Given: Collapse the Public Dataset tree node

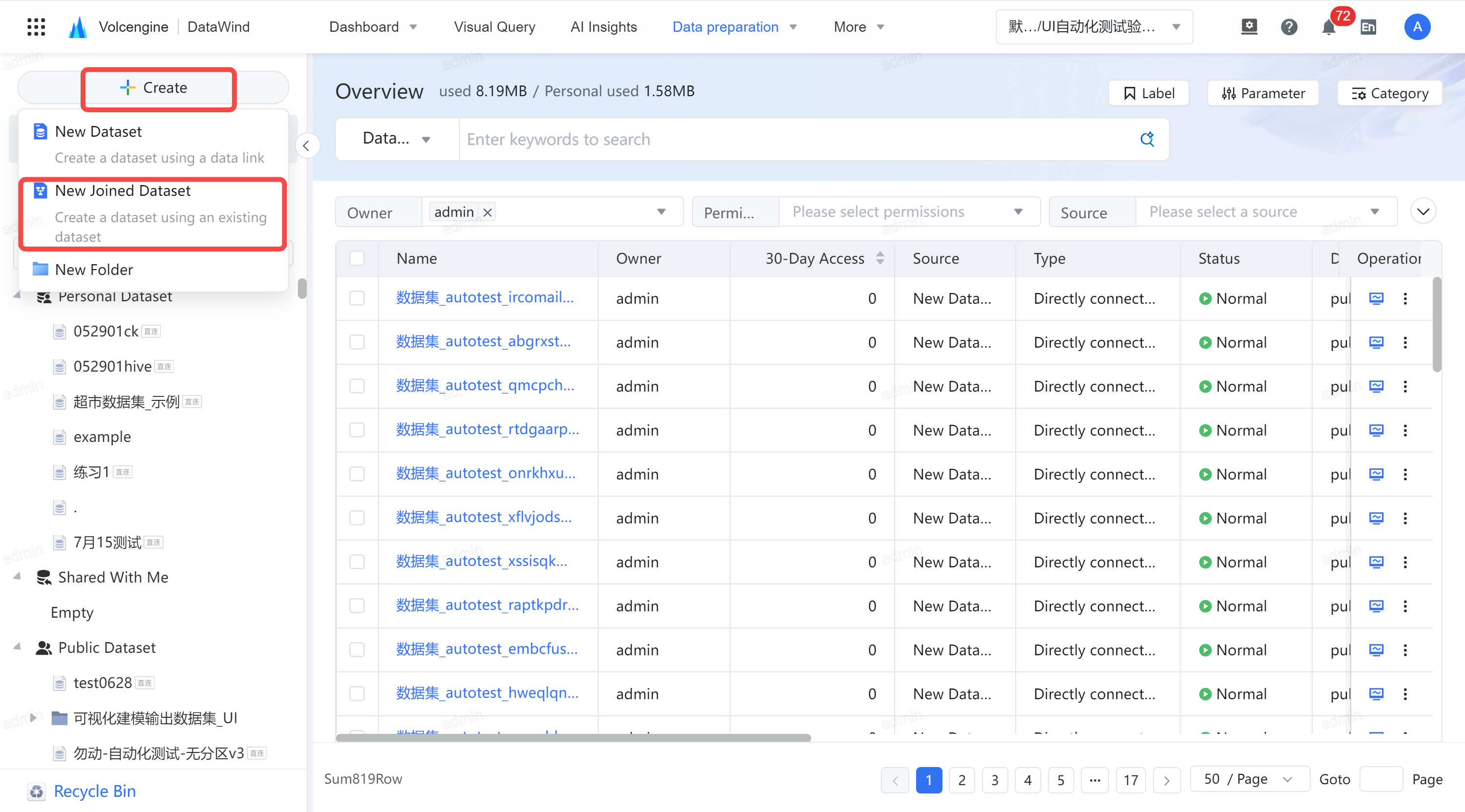Looking at the screenshot, I should (17, 647).
